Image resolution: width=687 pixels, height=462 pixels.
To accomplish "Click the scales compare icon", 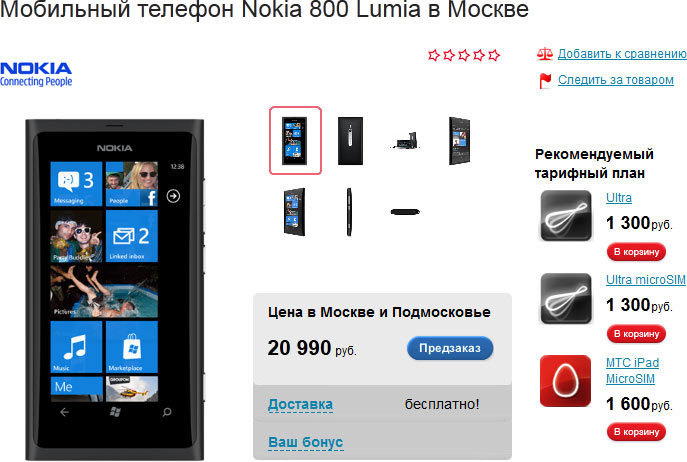I will (545, 54).
